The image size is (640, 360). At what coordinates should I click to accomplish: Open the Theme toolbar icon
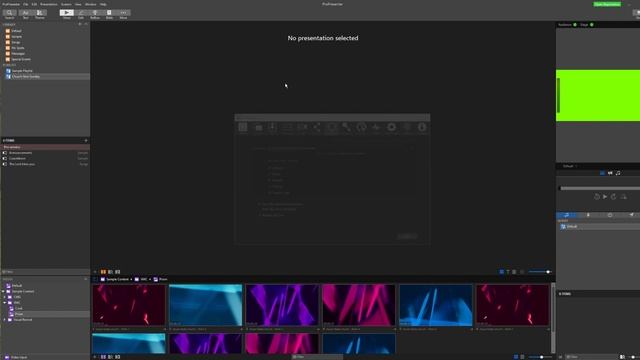click(x=40, y=14)
